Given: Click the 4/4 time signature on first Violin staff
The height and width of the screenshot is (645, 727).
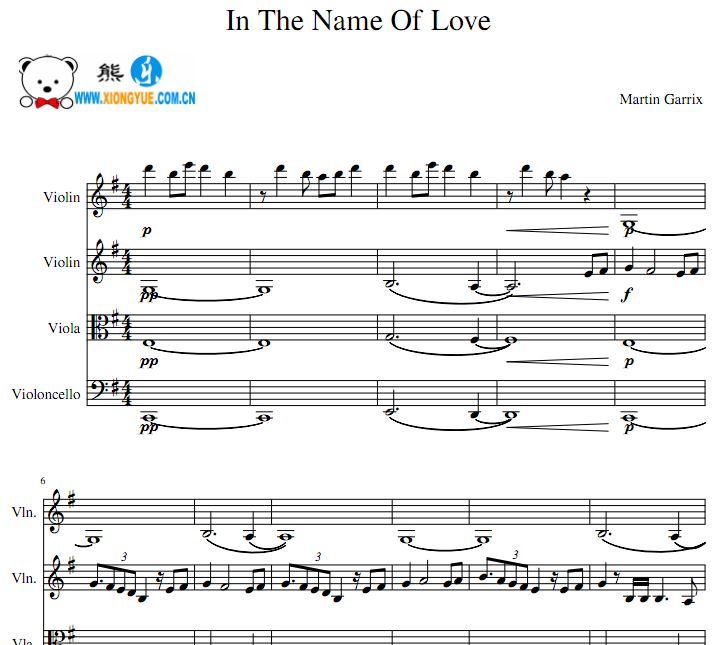Looking at the screenshot, I should (x=127, y=196).
